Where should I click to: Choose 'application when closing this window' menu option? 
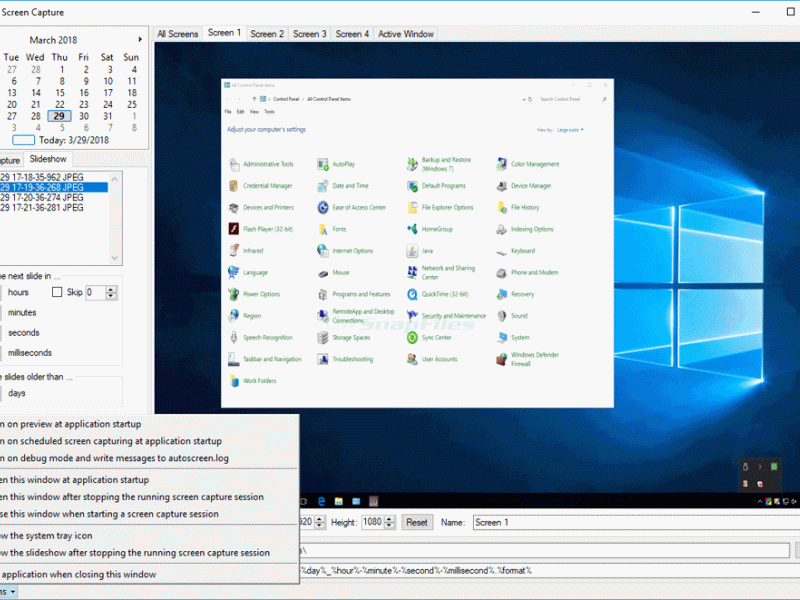pos(148,574)
